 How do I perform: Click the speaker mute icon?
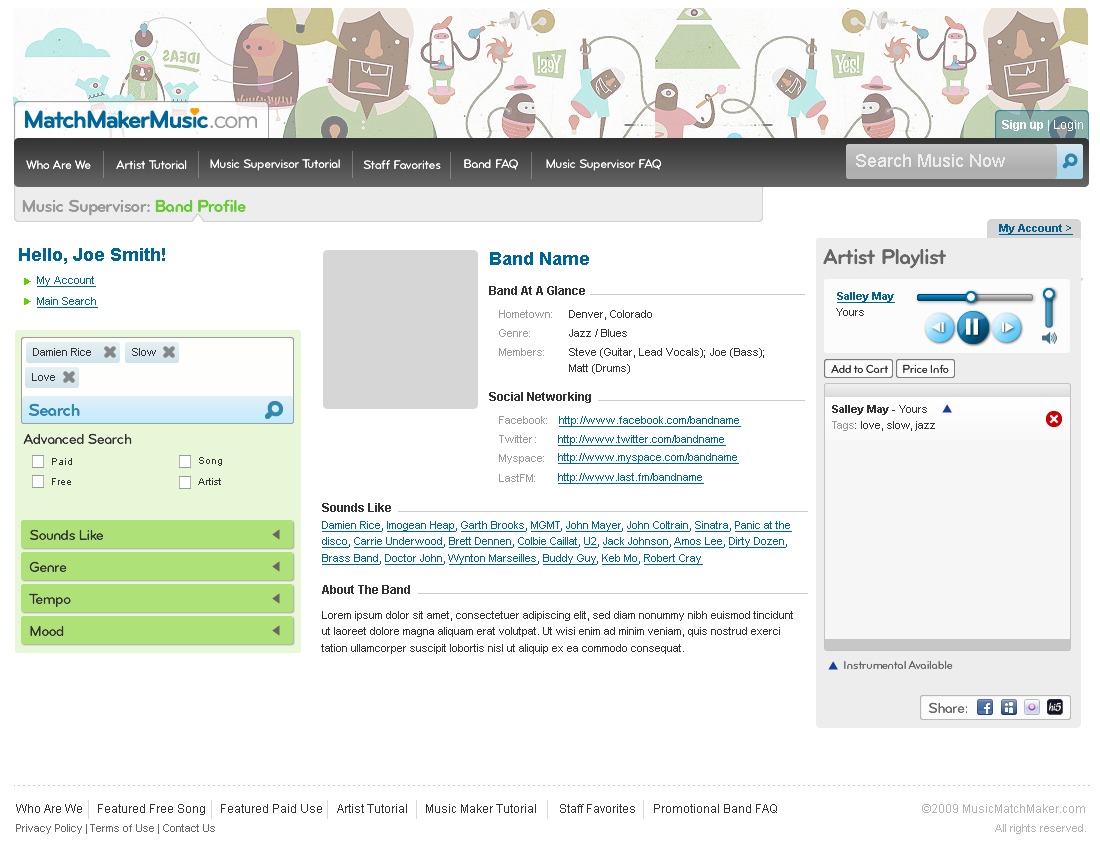click(x=1049, y=338)
